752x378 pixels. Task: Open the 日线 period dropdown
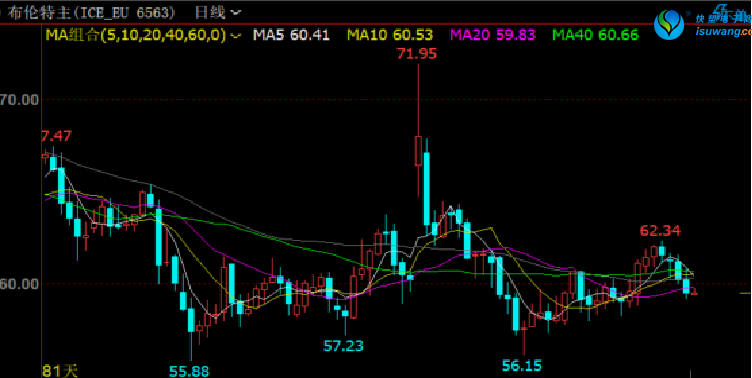click(217, 12)
